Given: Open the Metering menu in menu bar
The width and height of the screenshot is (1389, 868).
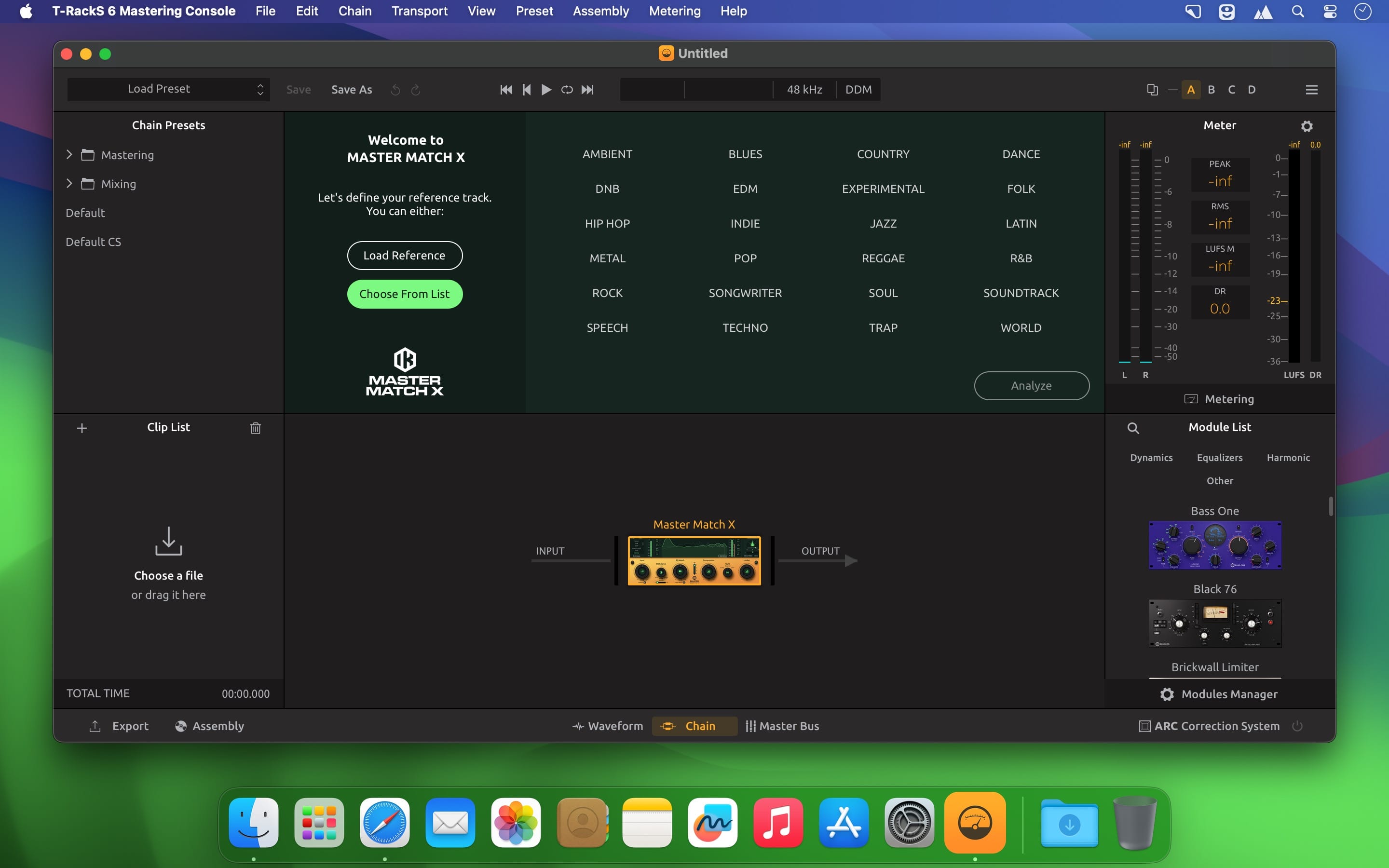Looking at the screenshot, I should [x=674, y=11].
